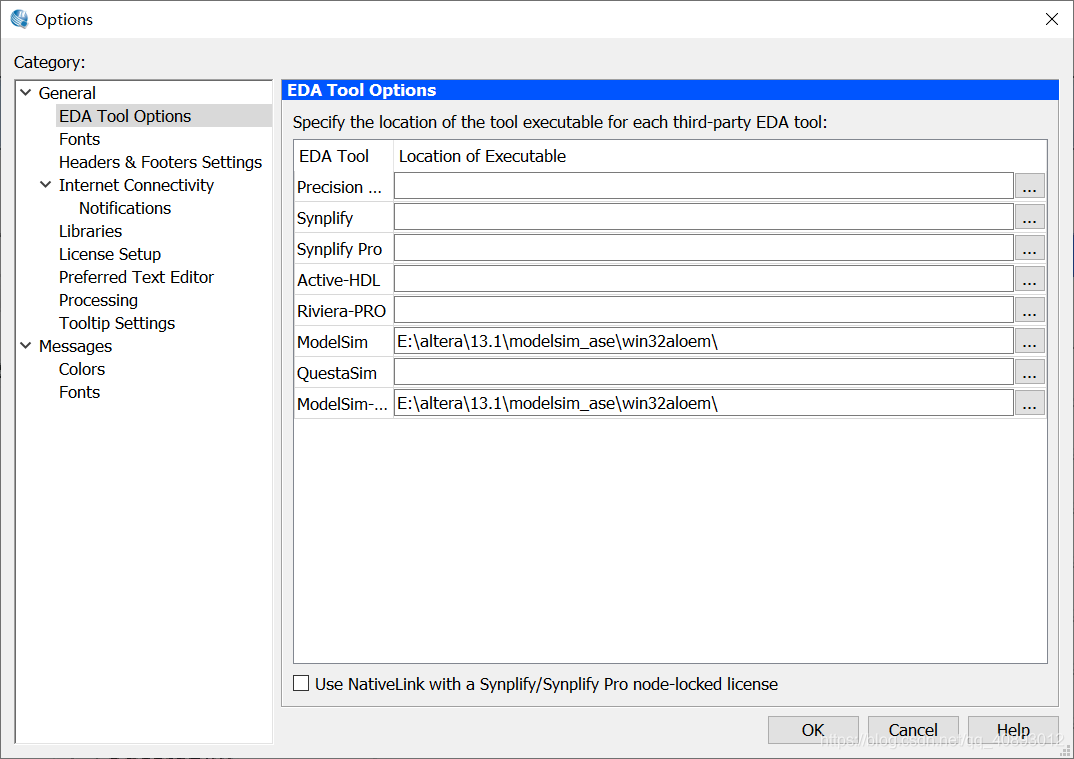Browse for the Synplify executable location
The height and width of the screenshot is (759, 1074).
click(1029, 216)
